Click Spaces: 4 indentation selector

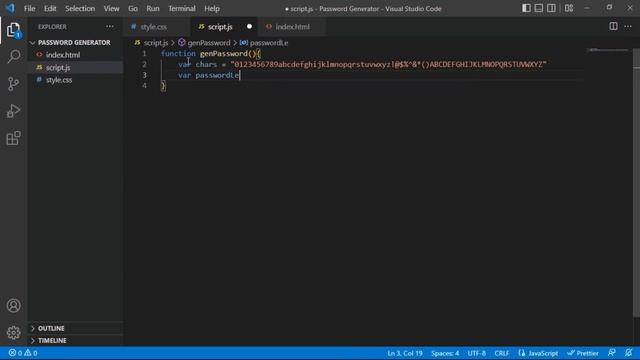445,353
